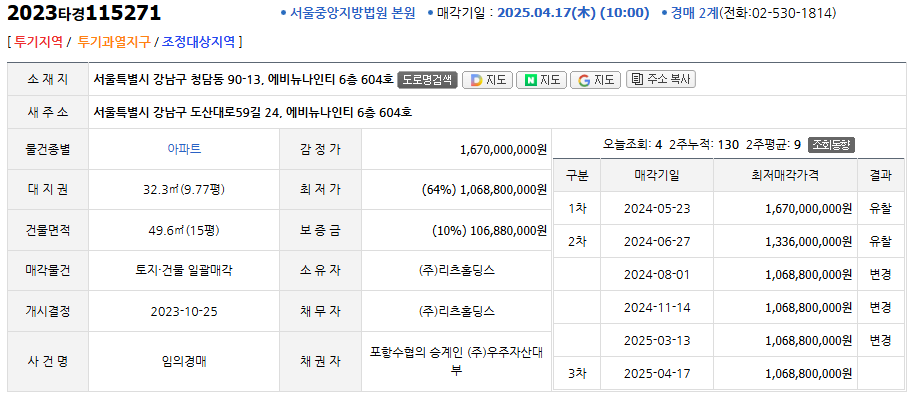Click the 소유자 value (주)리츠홀딩스
This screenshot has height=397, width=912.
457,270
